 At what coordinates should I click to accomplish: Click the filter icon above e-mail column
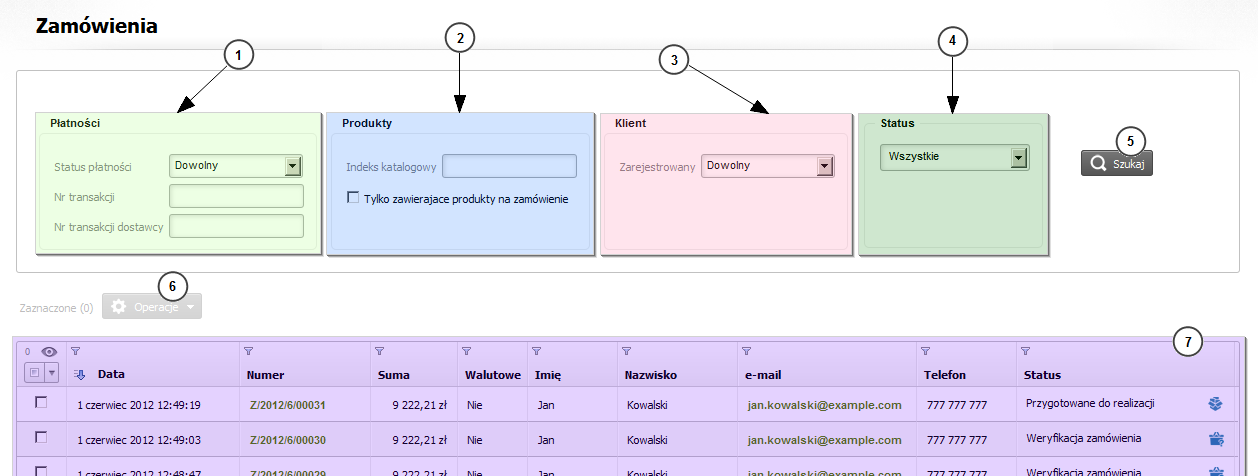[746, 351]
